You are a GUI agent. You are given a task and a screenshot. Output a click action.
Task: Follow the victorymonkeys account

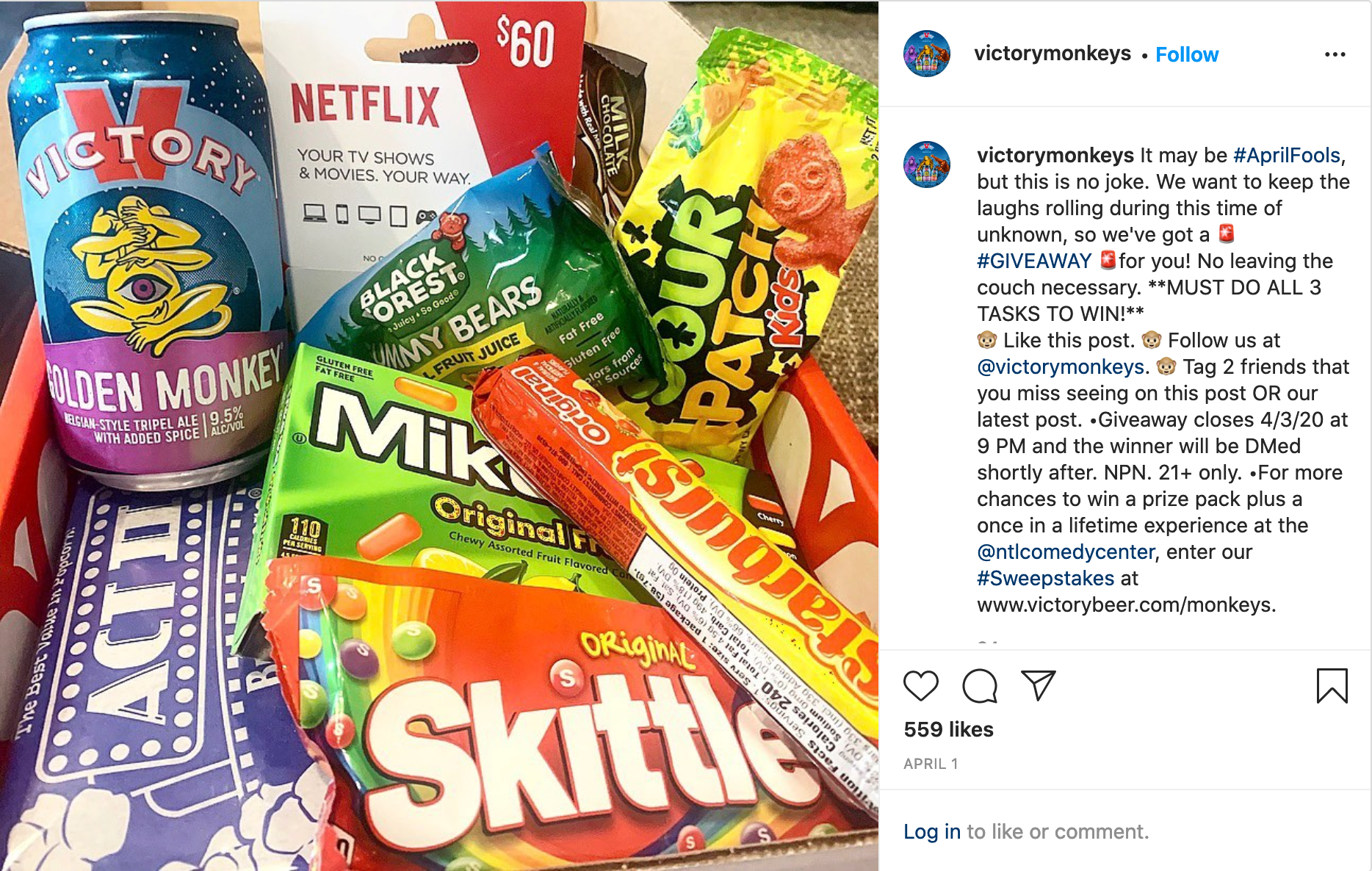(x=1187, y=54)
